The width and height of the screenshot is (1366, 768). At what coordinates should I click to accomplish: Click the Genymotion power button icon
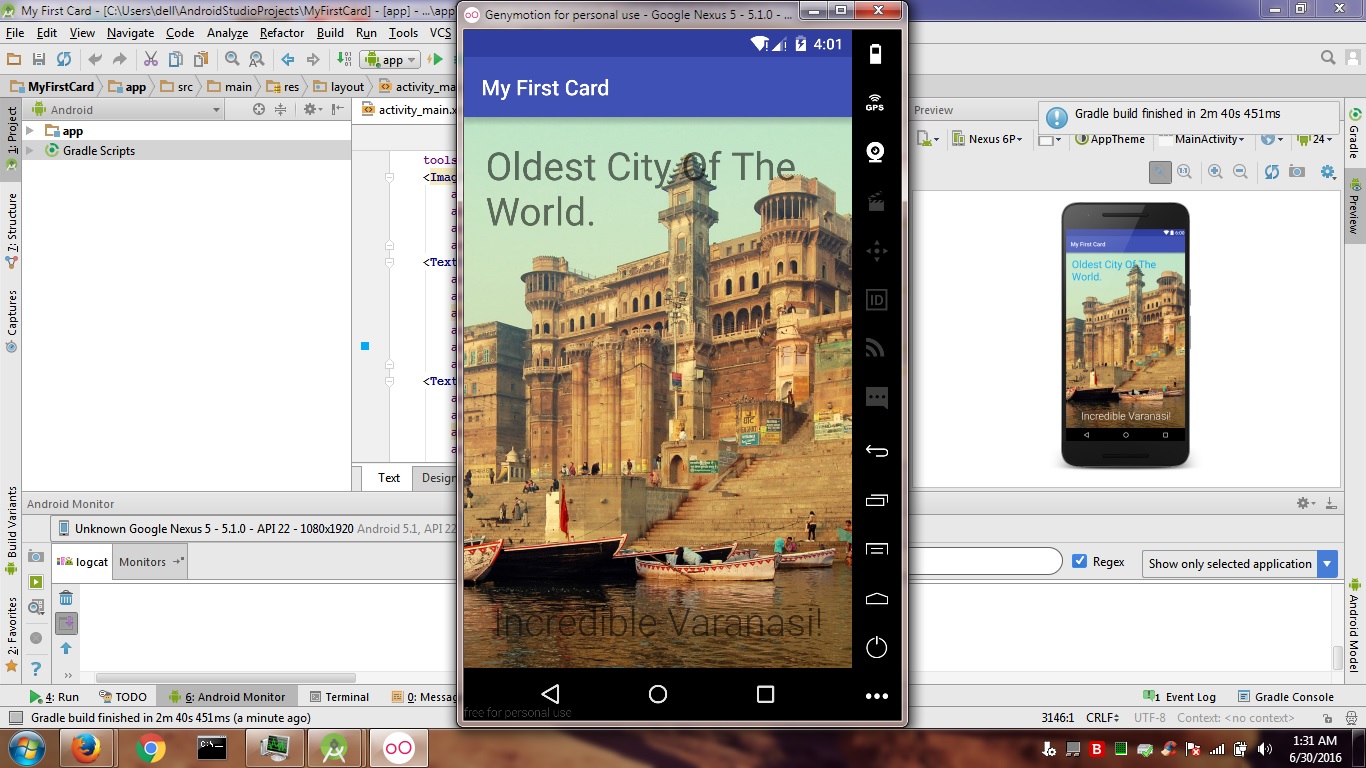point(876,647)
